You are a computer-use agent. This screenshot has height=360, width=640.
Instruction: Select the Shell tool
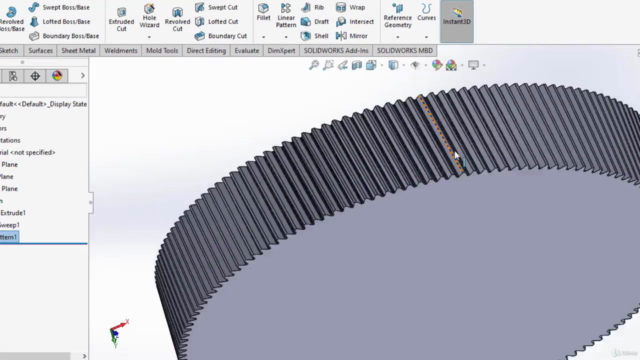click(x=315, y=36)
